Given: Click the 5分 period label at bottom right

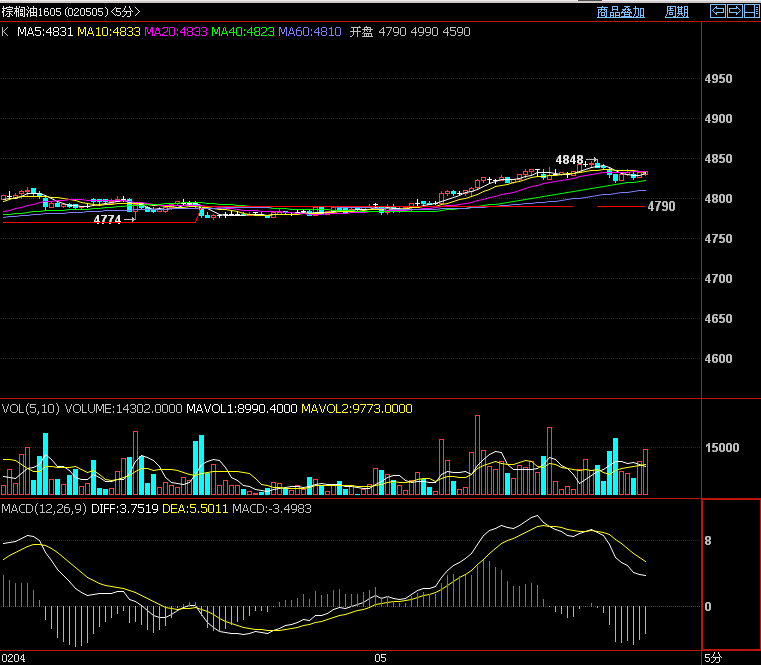Looking at the screenshot, I should 712,658.
